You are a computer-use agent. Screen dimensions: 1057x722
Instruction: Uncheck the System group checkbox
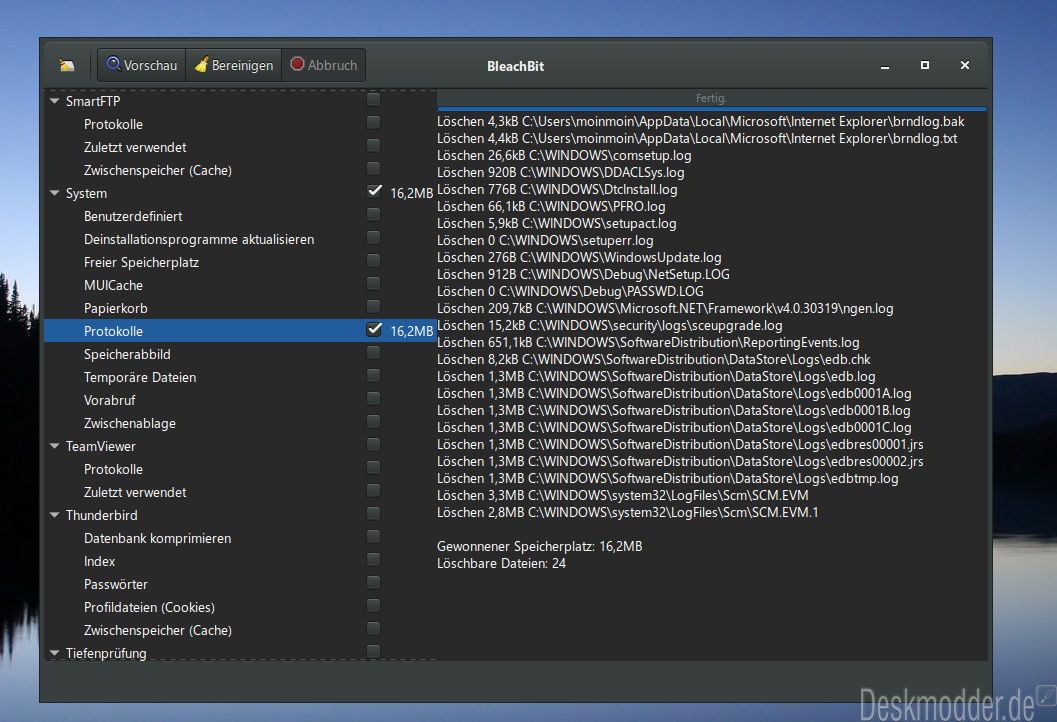(374, 191)
